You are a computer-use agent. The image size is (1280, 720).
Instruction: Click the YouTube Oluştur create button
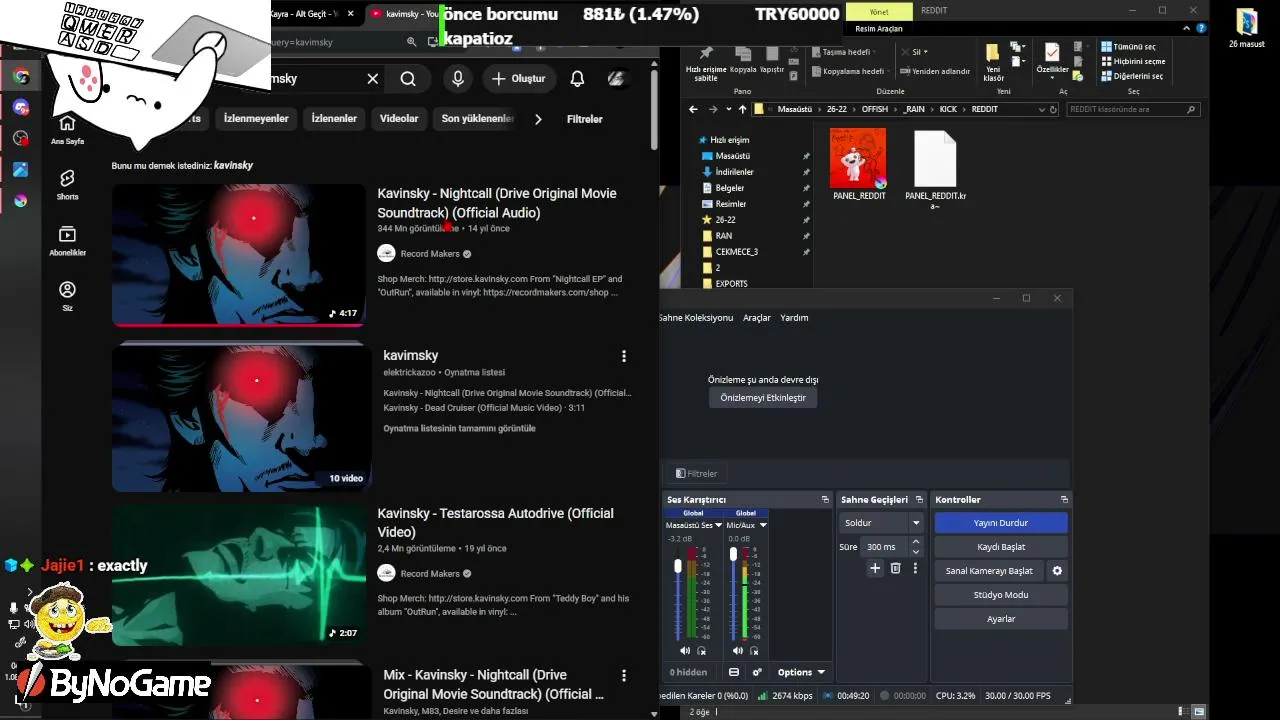pyautogui.click(x=518, y=79)
